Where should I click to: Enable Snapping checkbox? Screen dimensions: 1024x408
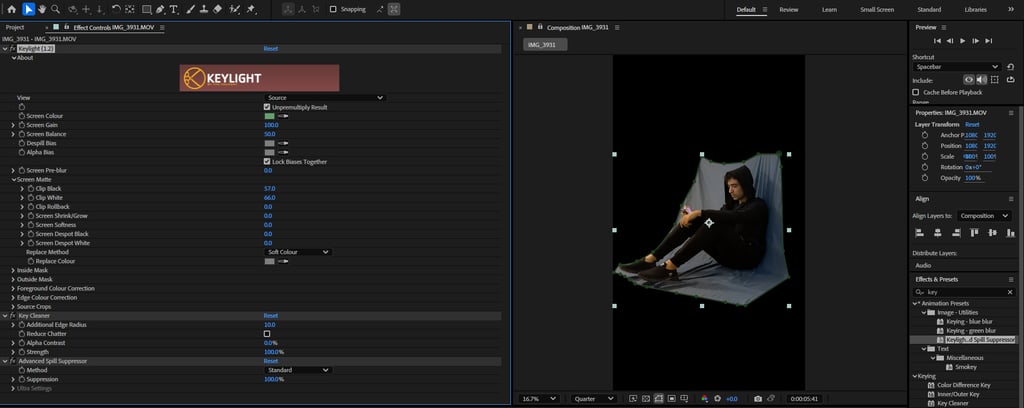333,9
